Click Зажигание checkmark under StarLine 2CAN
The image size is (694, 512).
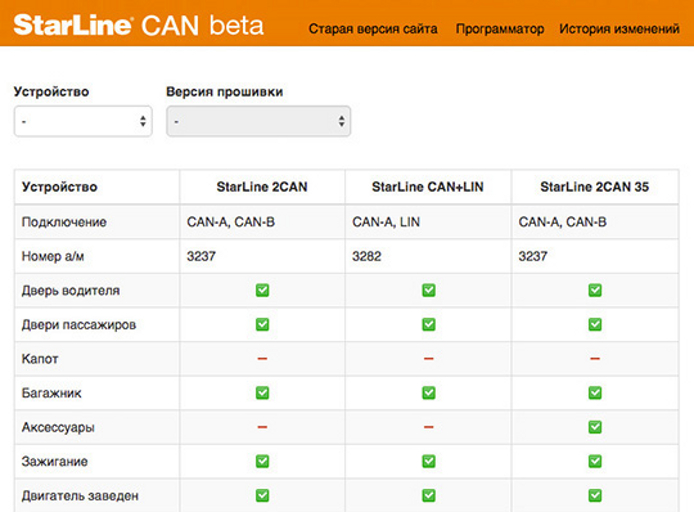coord(262,462)
